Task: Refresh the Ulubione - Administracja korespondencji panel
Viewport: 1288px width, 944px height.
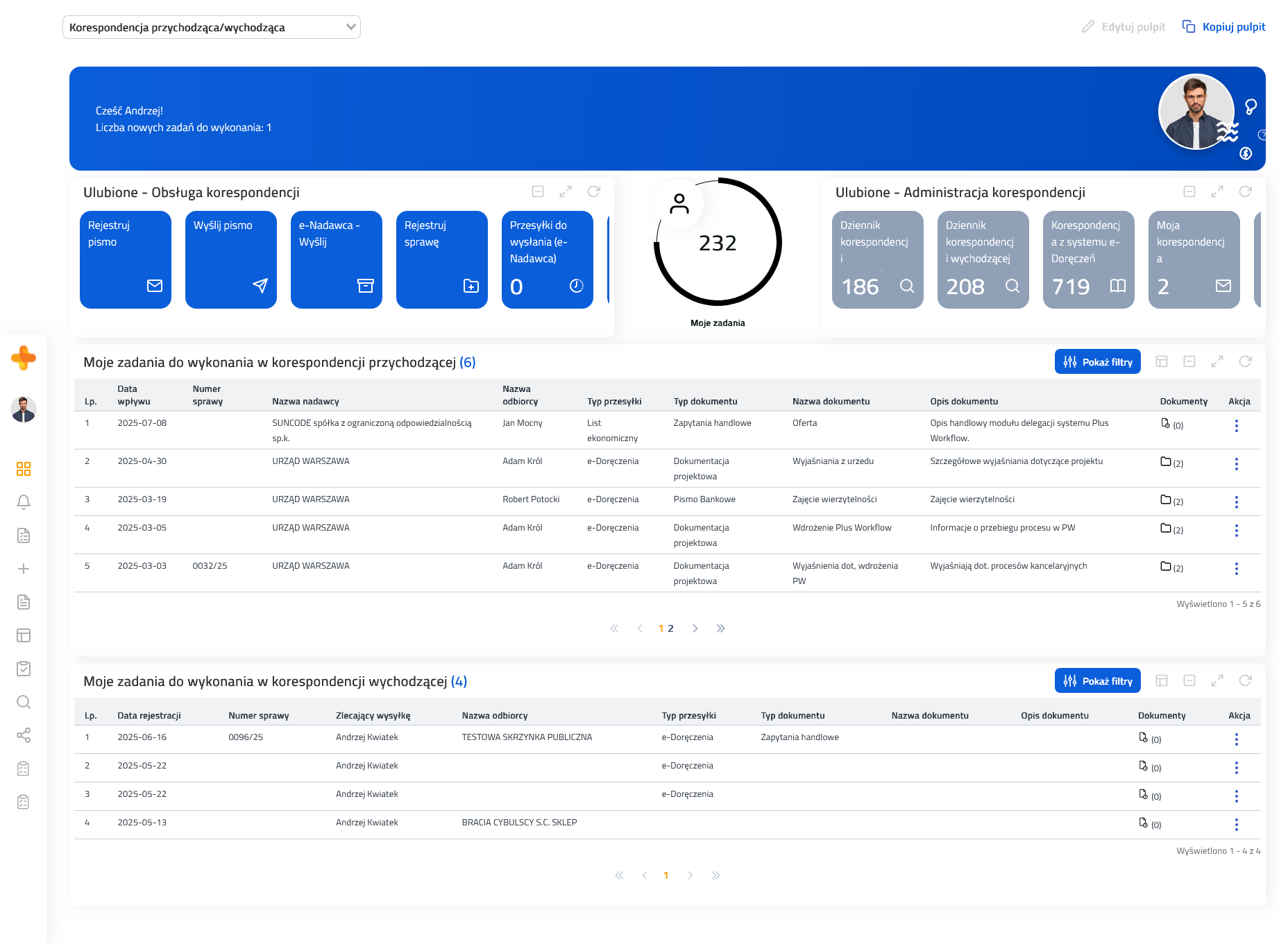Action: (x=1246, y=191)
